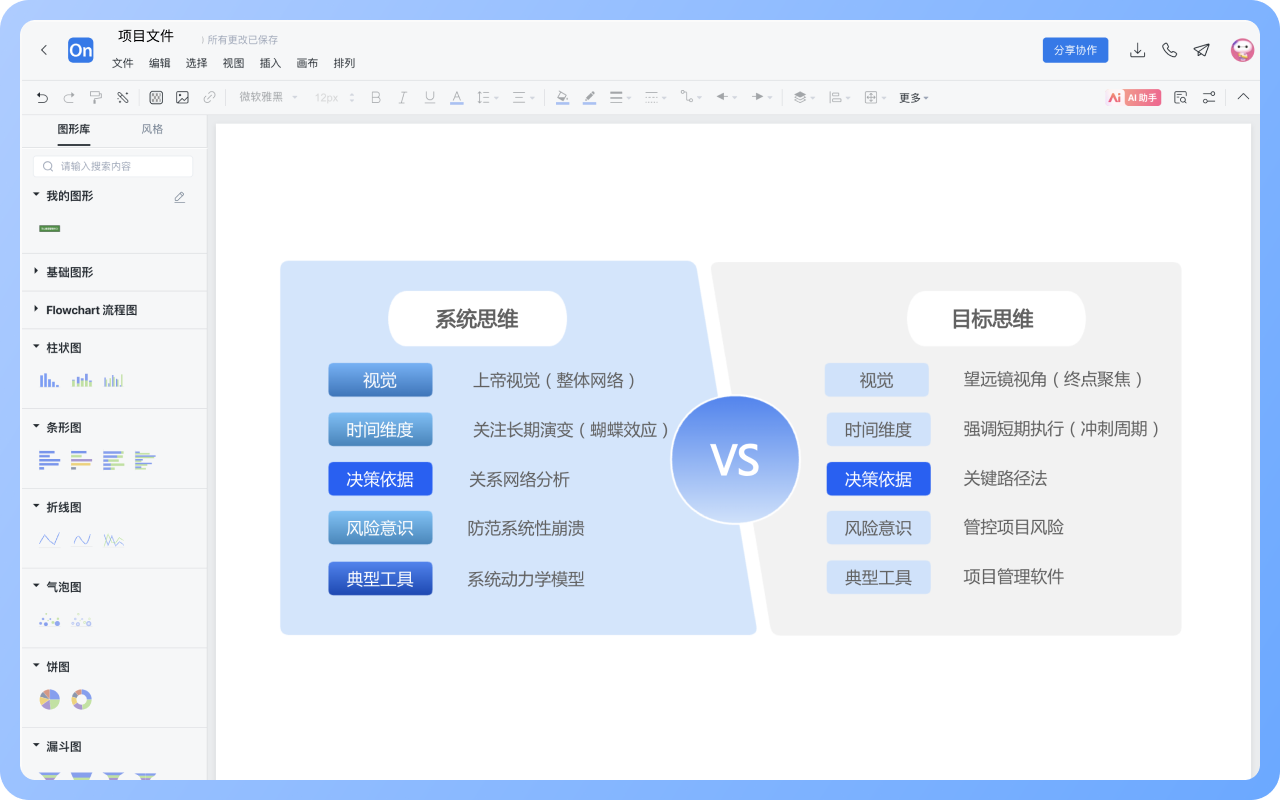Toggle italic formatting
The width and height of the screenshot is (1280, 800).
pos(402,97)
